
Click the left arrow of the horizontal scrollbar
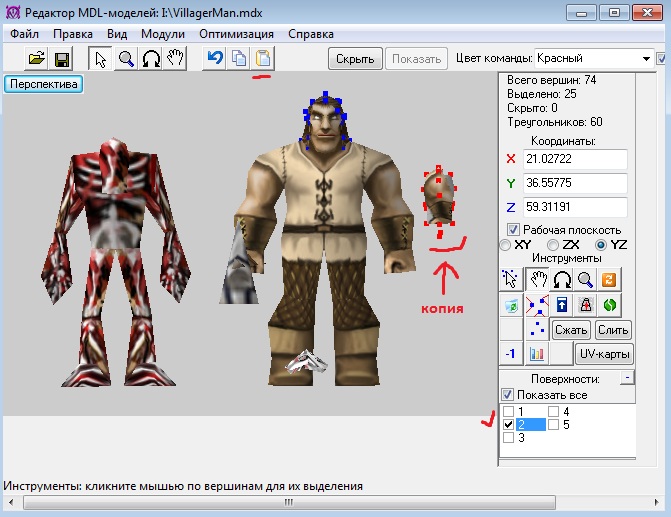point(11,502)
